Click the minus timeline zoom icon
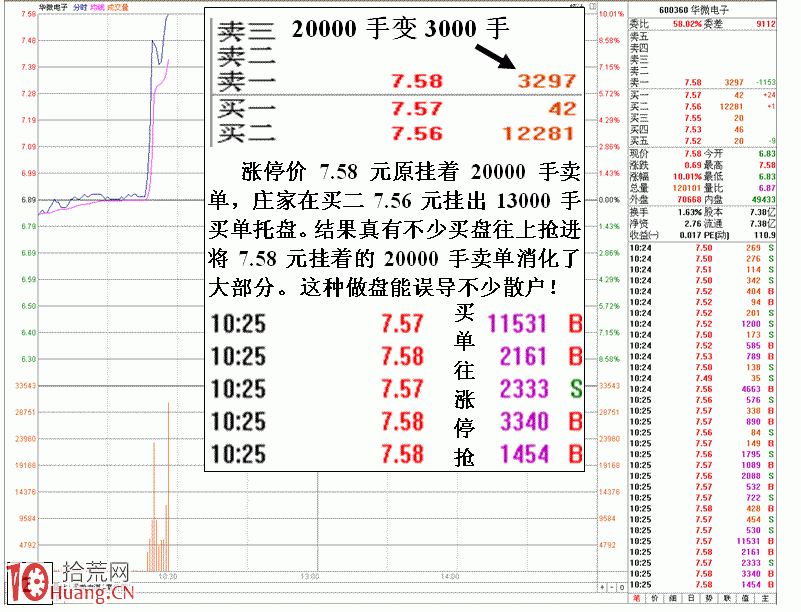The image size is (801, 612). [612, 587]
